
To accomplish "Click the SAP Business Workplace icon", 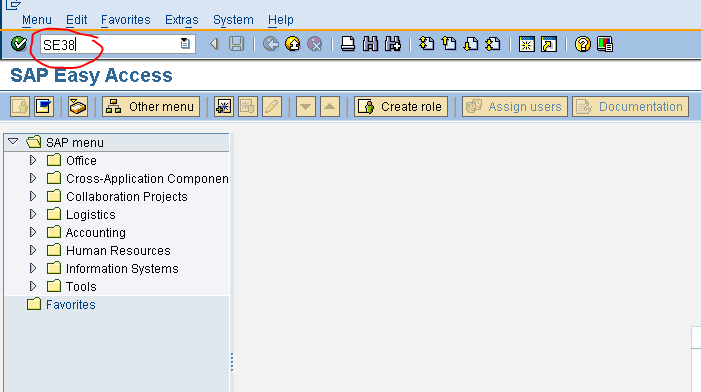I will coord(78,106).
